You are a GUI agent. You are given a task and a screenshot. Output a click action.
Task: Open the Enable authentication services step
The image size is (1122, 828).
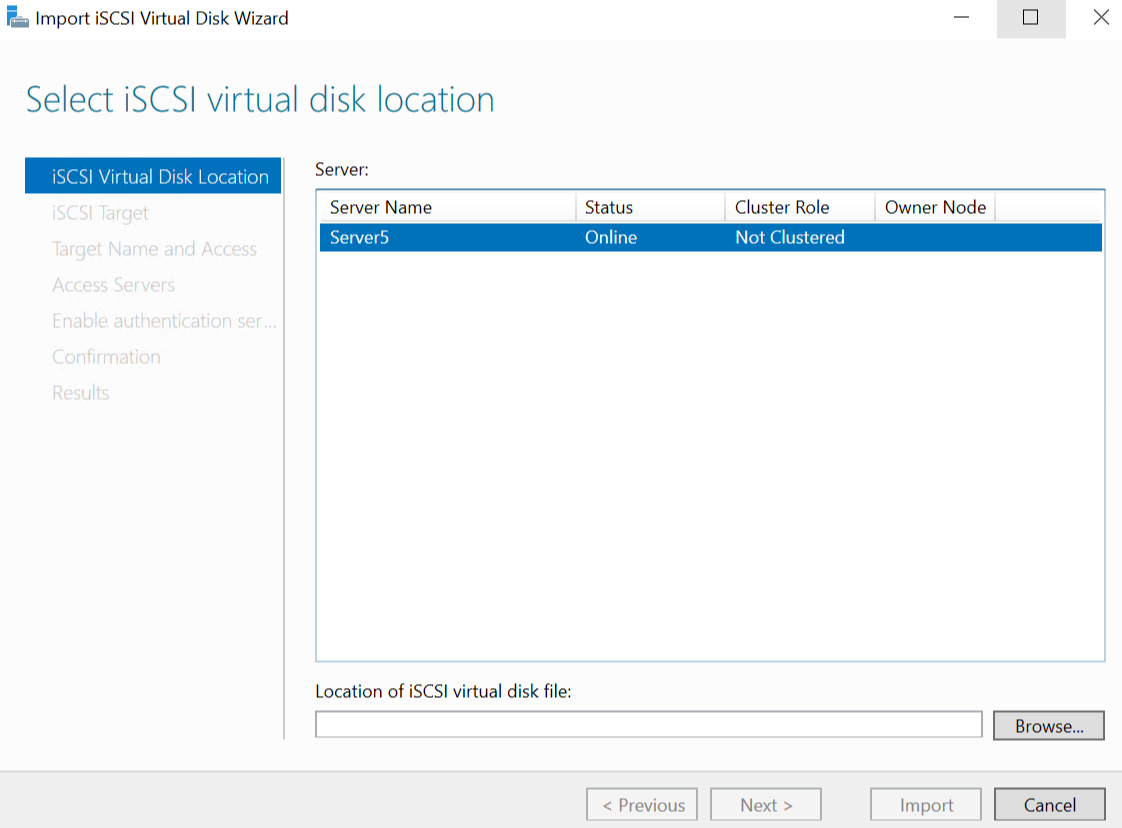(163, 321)
